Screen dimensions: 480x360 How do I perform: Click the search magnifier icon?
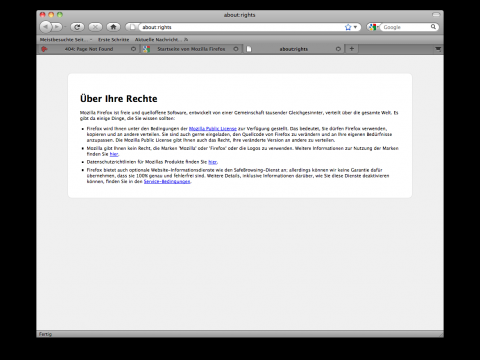click(433, 27)
